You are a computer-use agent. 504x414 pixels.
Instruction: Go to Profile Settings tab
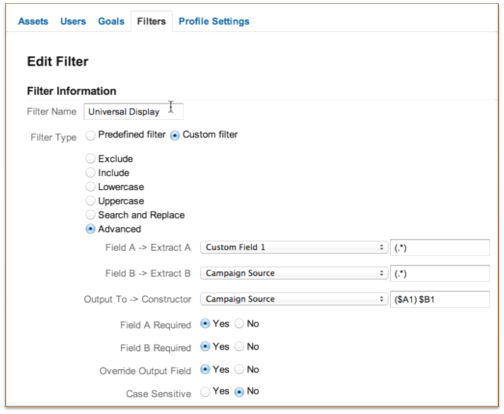(x=214, y=21)
